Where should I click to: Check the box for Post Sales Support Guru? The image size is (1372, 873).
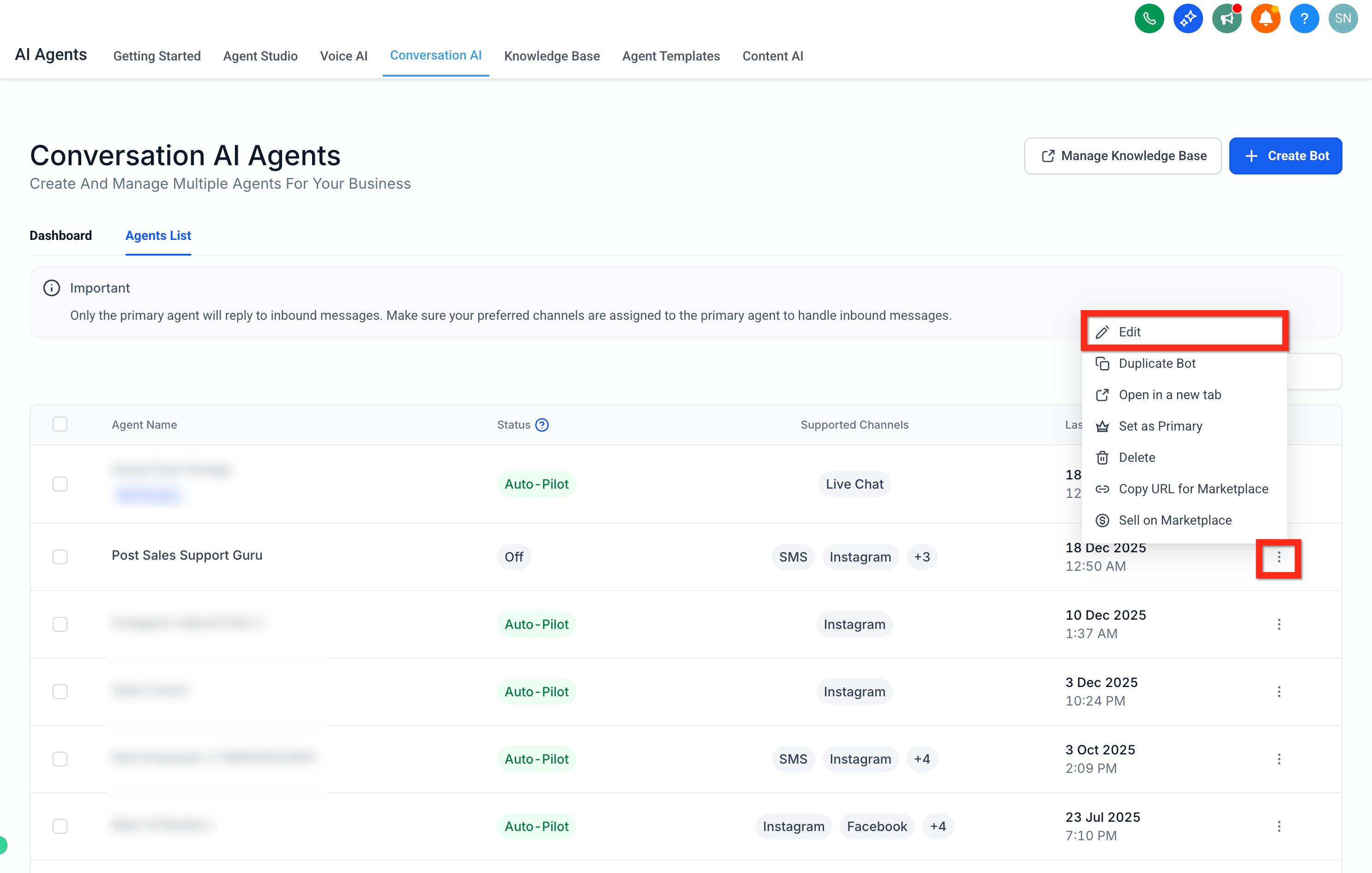[60, 557]
